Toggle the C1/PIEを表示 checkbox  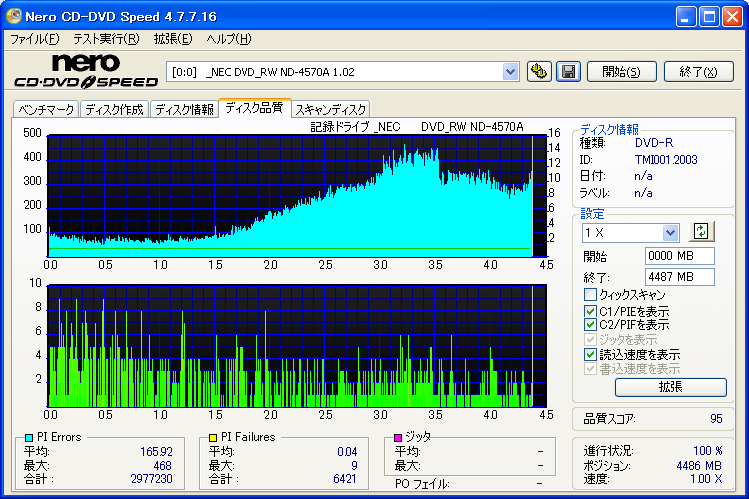[590, 311]
